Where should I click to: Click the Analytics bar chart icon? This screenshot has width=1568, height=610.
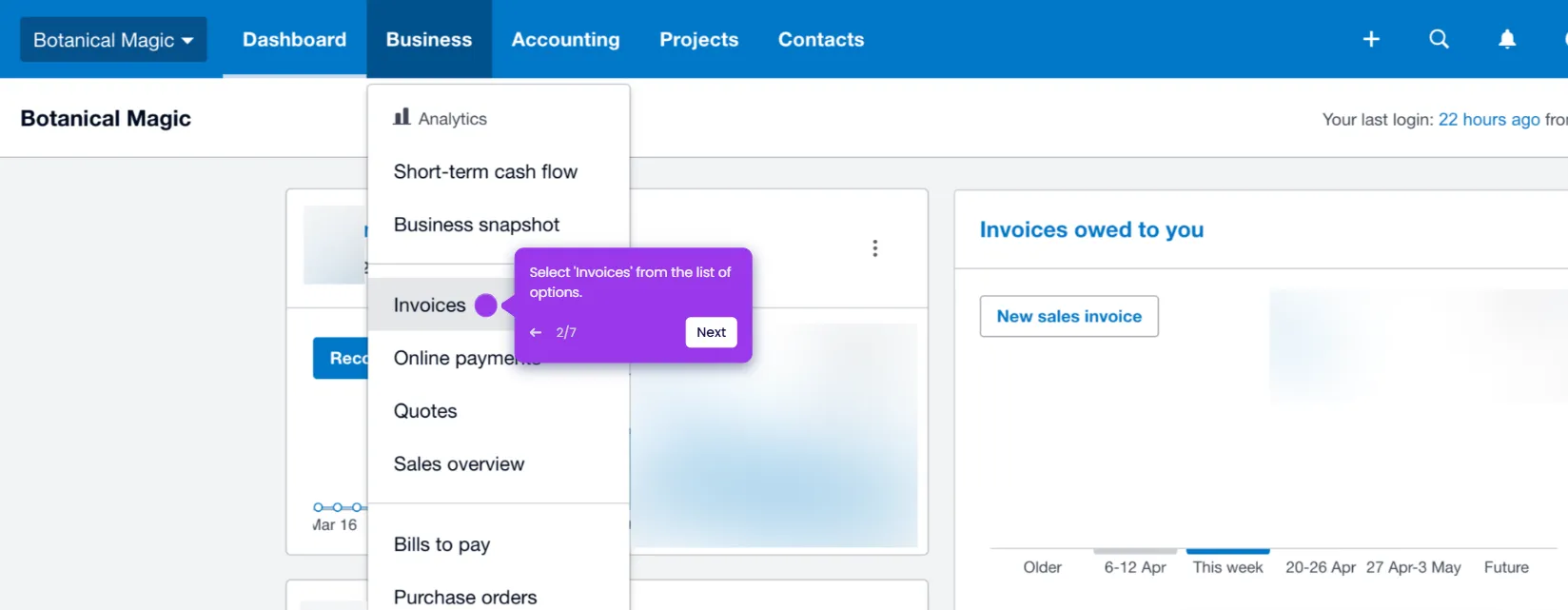[x=402, y=117]
